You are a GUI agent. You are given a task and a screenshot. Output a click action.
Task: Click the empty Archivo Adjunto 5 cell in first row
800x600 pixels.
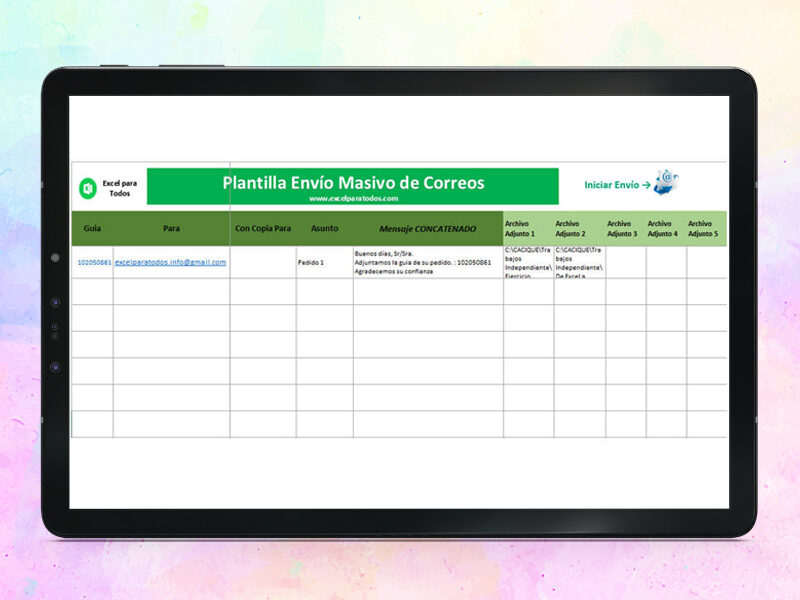pyautogui.click(x=707, y=262)
